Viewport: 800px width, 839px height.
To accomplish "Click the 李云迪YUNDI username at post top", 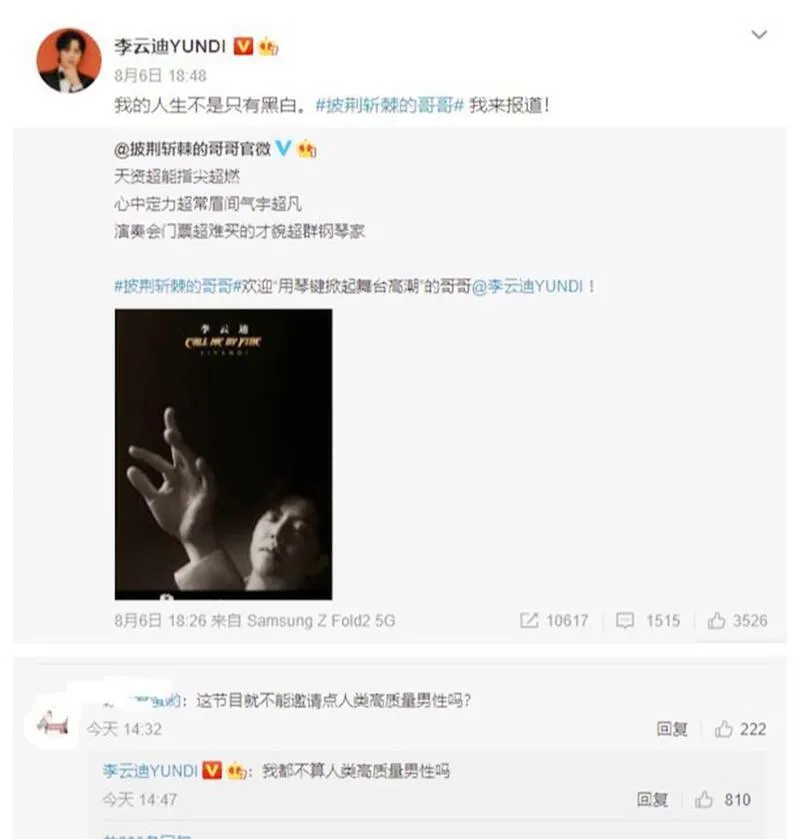I will [170, 47].
